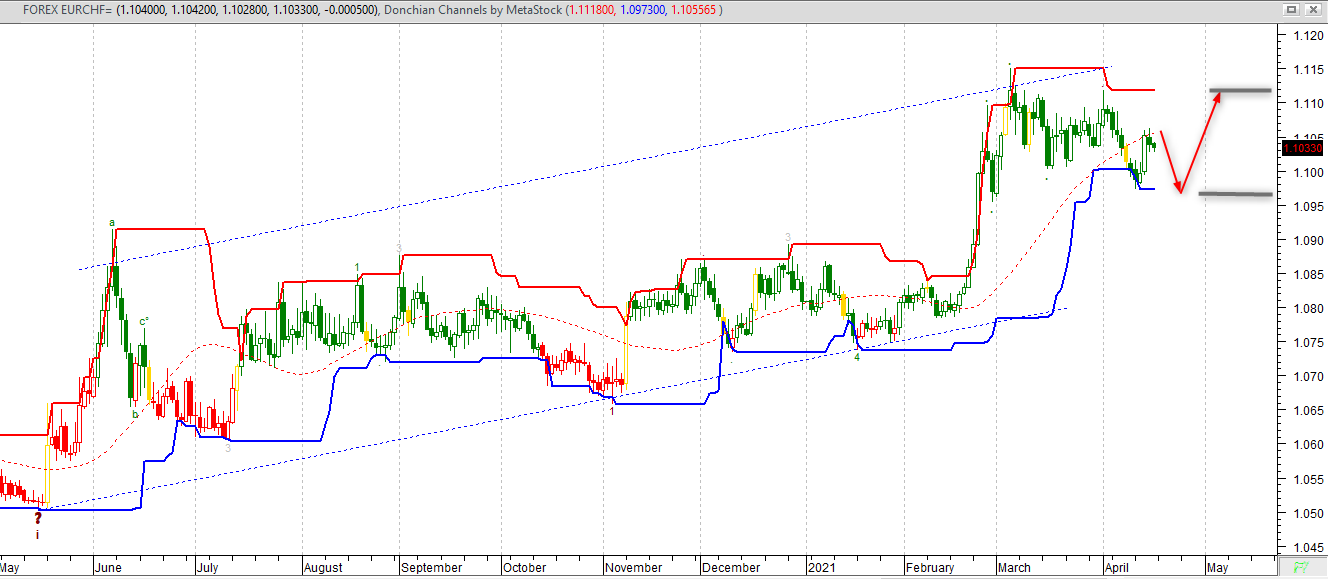Click the 'April' label on the date axis
The image size is (1328, 579).
1119,567
